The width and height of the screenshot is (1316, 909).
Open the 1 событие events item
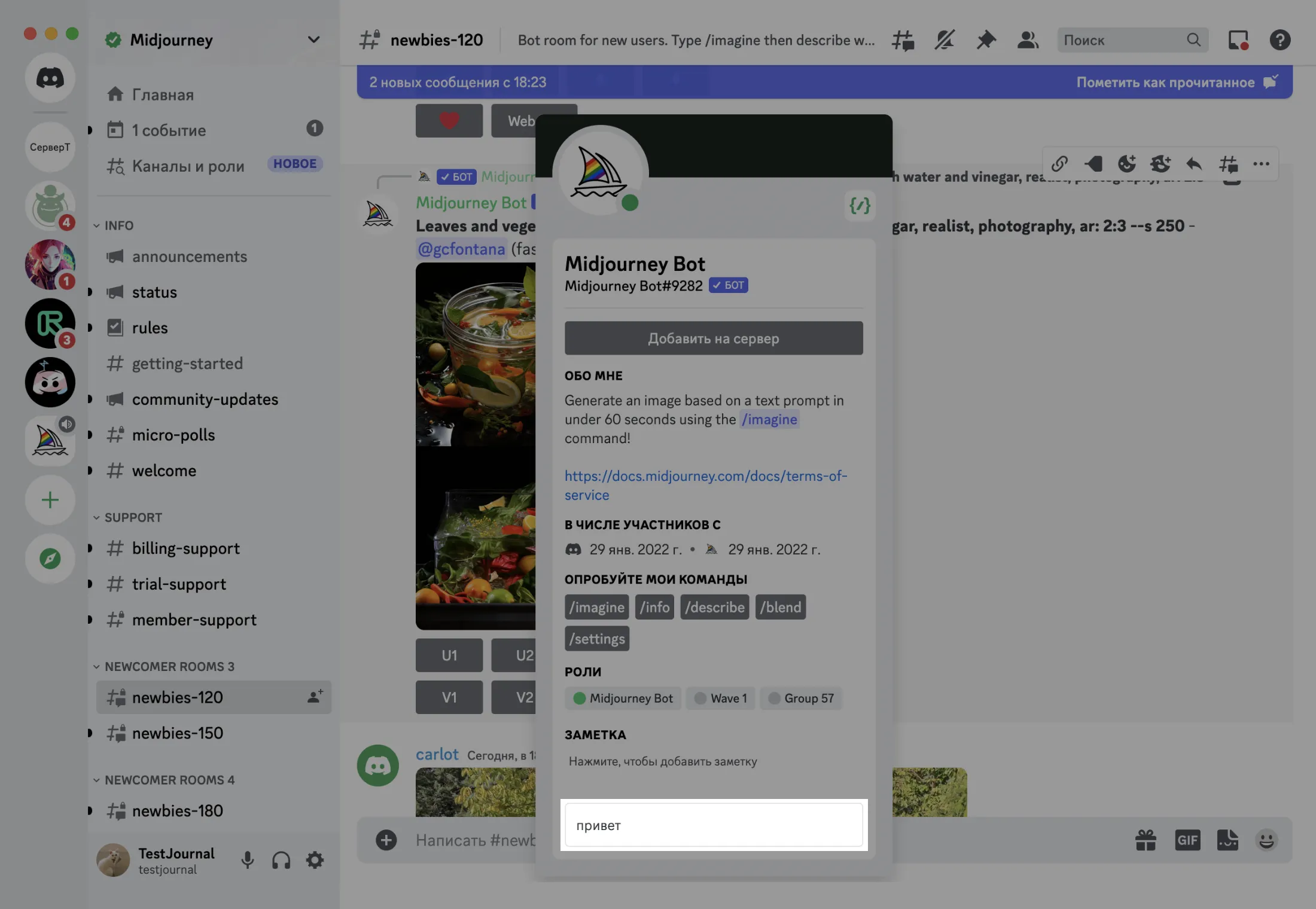click(x=214, y=130)
